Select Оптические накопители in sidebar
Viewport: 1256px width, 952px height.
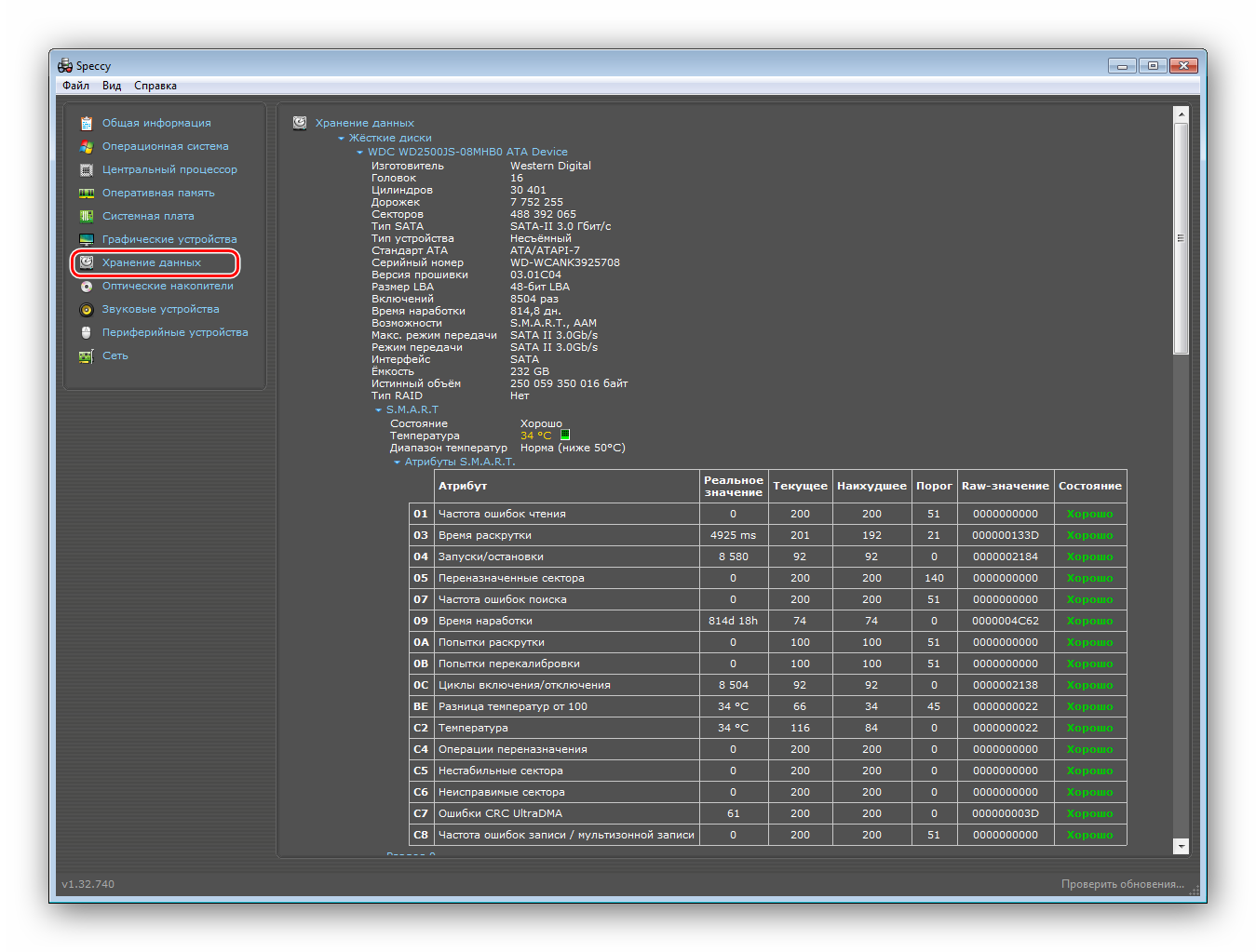pos(168,286)
